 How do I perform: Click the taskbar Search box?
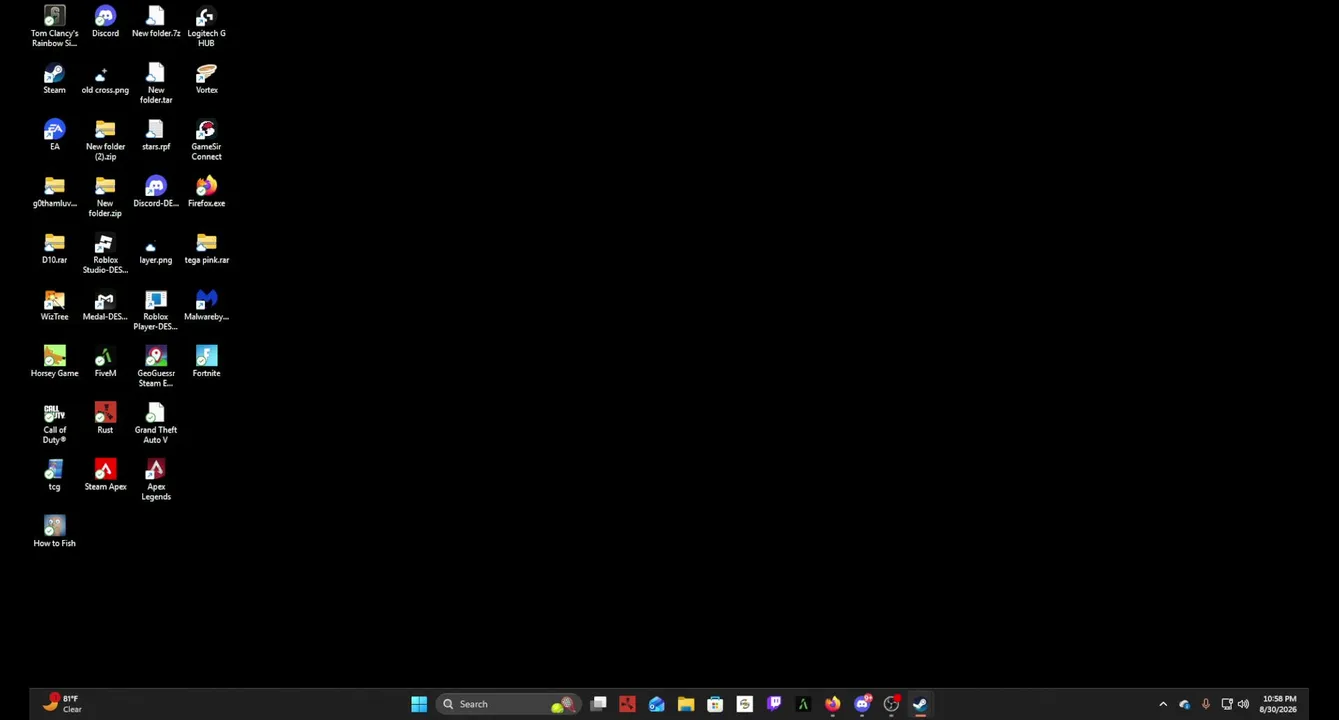[509, 704]
